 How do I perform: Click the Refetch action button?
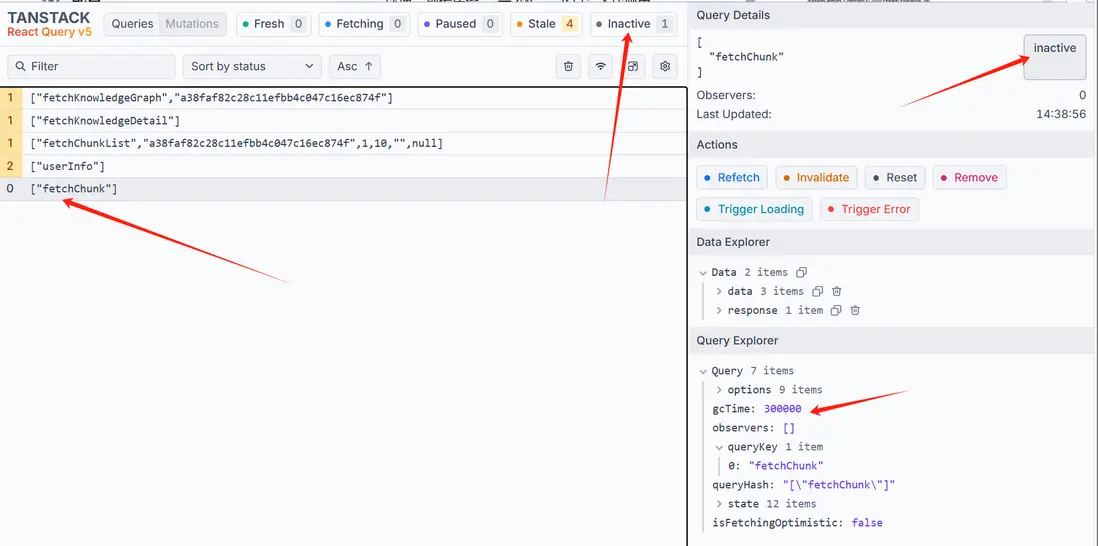point(732,178)
